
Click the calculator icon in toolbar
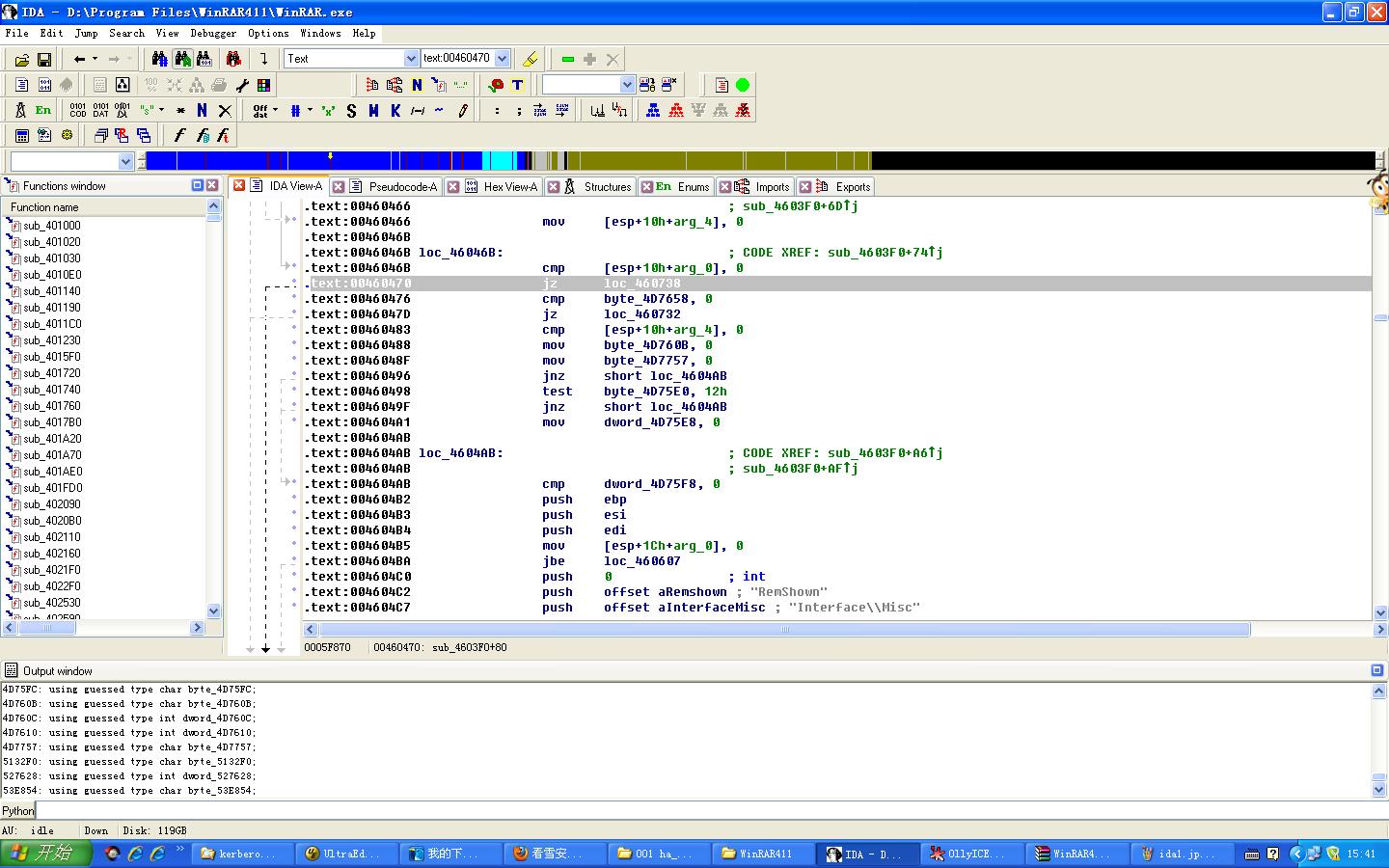pyautogui.click(x=21, y=136)
